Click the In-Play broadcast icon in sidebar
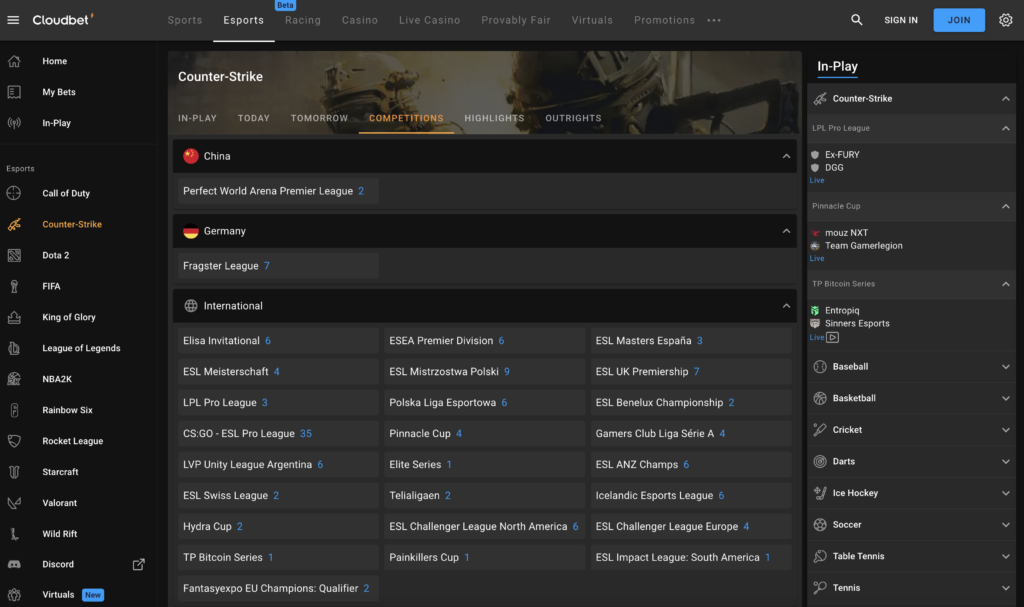Viewport: 1024px width, 607px height. tap(14, 123)
